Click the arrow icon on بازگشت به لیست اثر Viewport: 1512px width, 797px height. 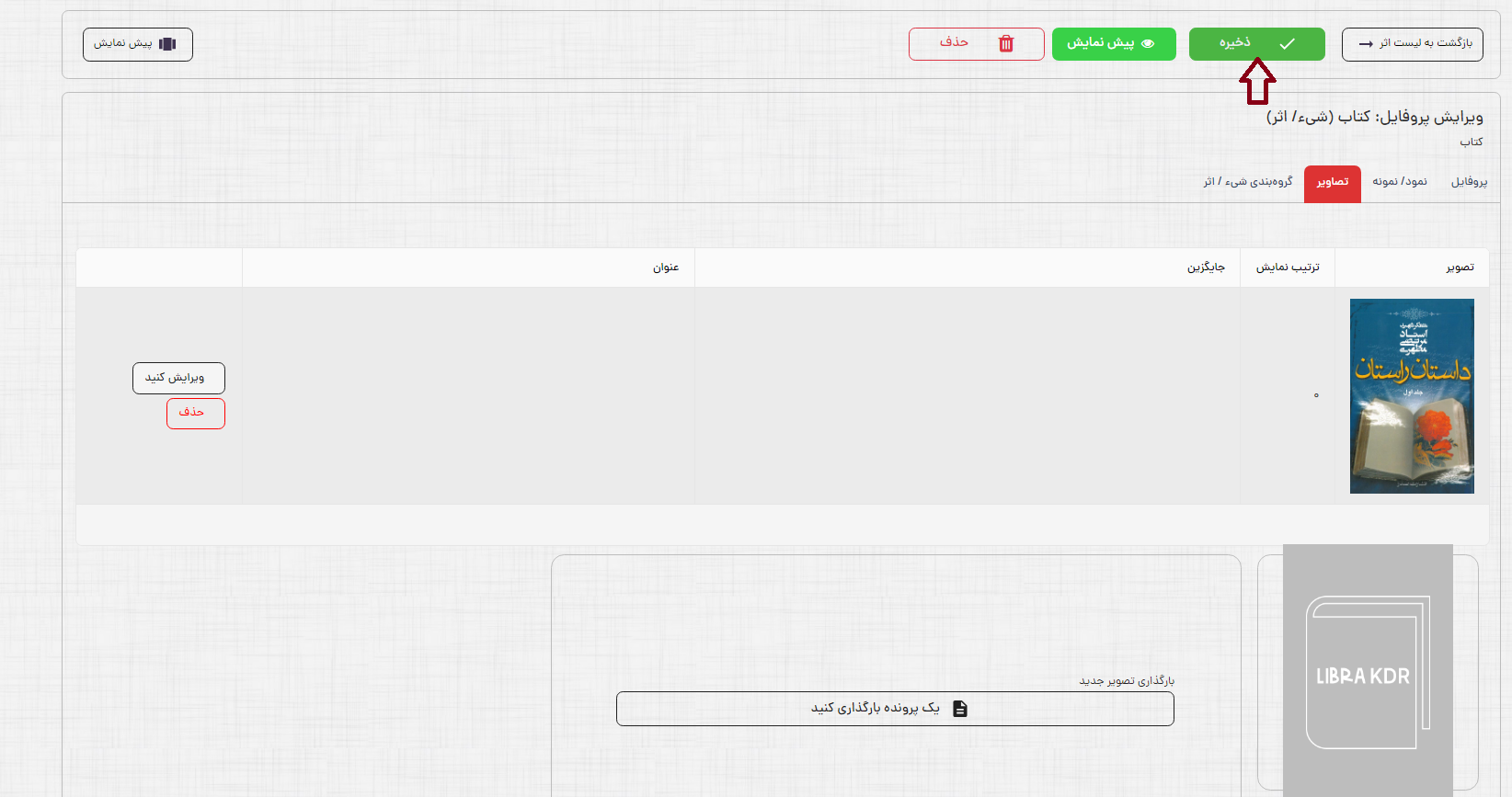pos(1366,44)
